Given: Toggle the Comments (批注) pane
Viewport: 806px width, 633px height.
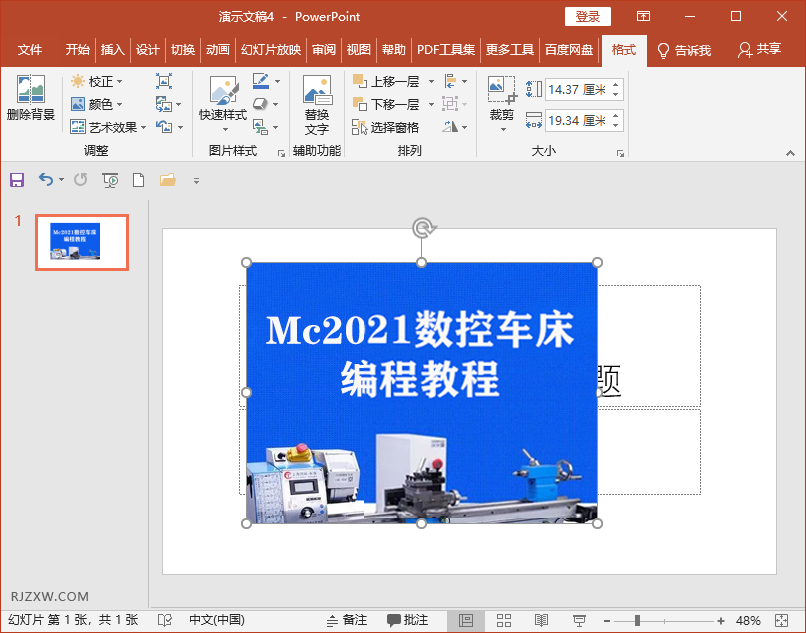Looking at the screenshot, I should (x=408, y=621).
